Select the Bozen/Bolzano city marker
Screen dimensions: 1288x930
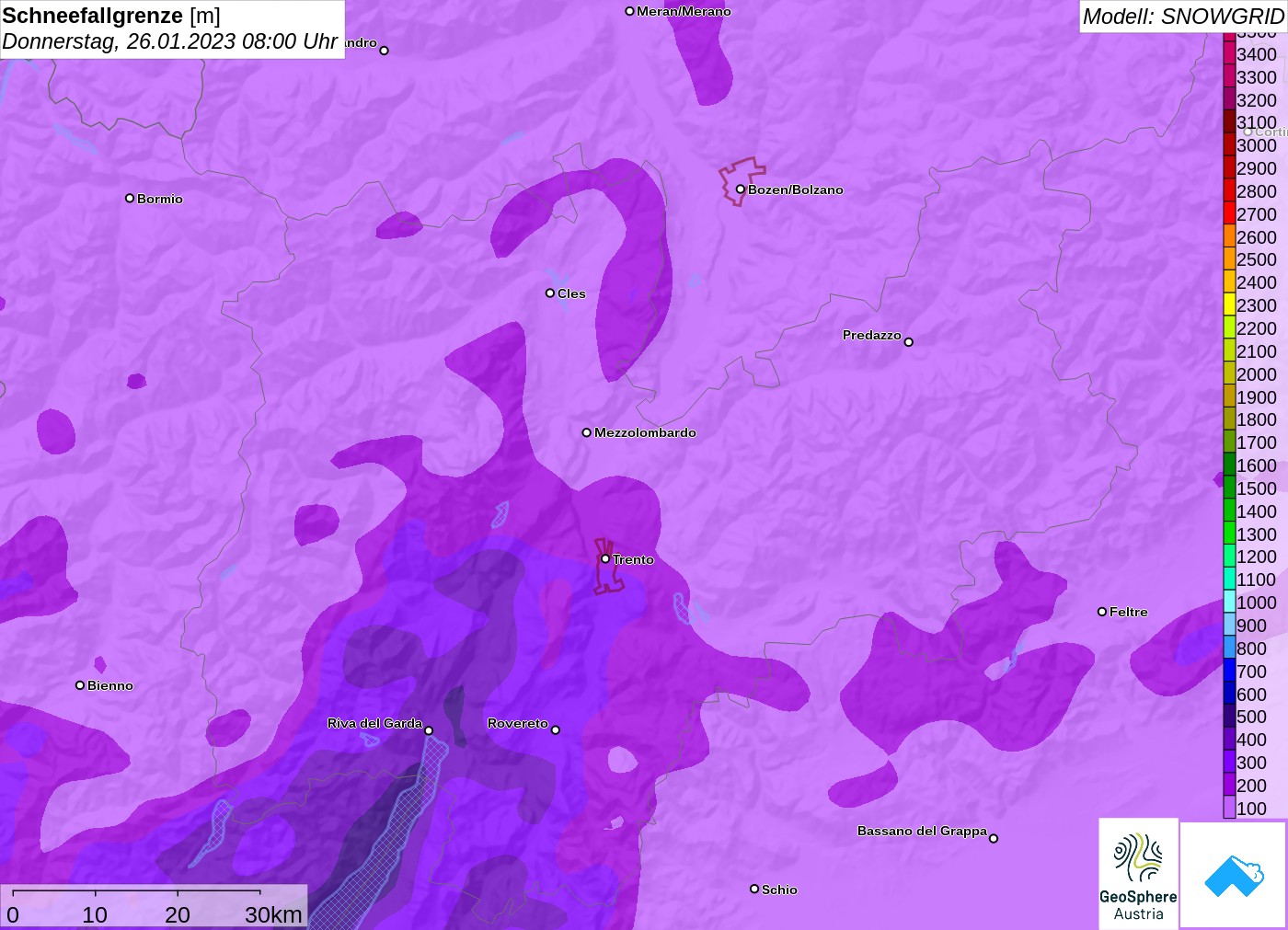click(740, 189)
